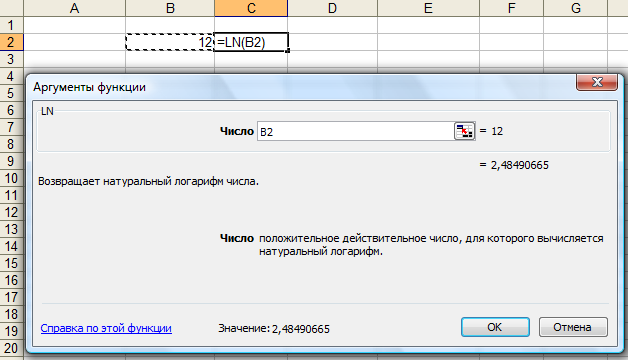Select row 17 header
Viewport: 628px width, 360px height.
tap(12, 297)
